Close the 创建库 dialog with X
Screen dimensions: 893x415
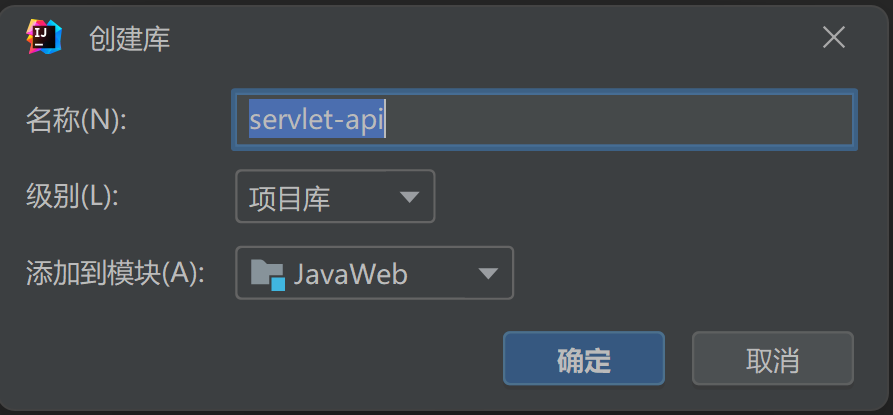click(834, 38)
